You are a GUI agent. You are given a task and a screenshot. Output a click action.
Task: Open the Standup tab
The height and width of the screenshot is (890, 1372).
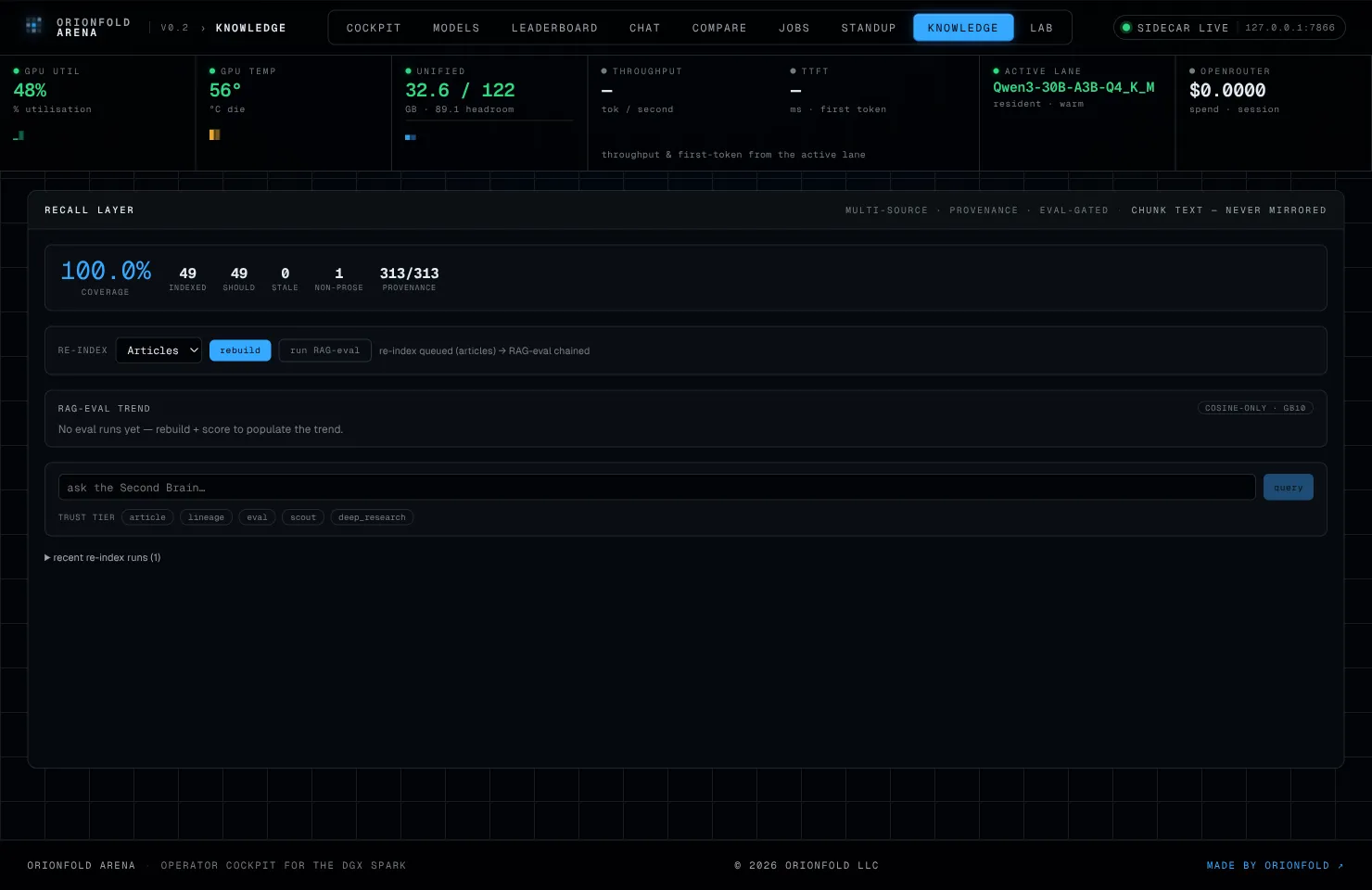[x=869, y=28]
